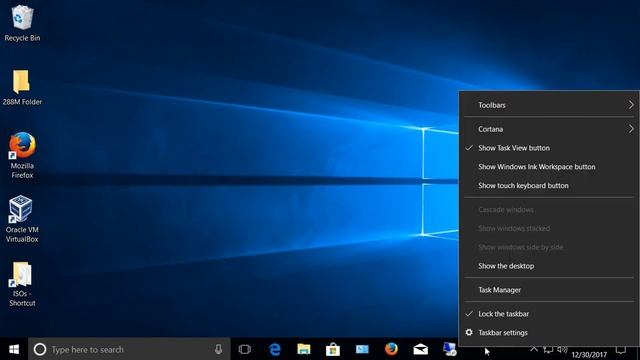This screenshot has height=360, width=640.
Task: Enable Show Windows Ink Workspace button
Action: (549, 167)
